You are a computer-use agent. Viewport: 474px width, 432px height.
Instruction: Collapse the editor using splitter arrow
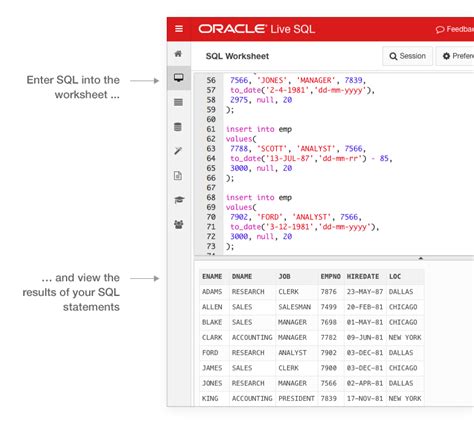point(421,258)
